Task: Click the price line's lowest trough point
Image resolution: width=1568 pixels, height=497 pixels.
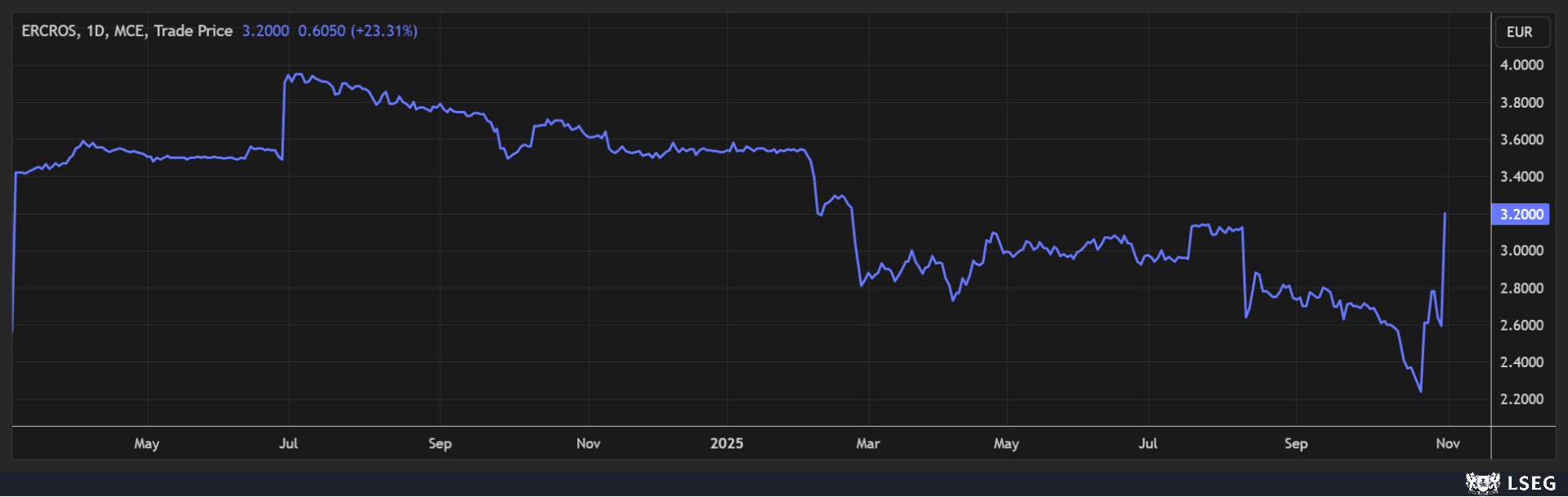Action: [1421, 391]
